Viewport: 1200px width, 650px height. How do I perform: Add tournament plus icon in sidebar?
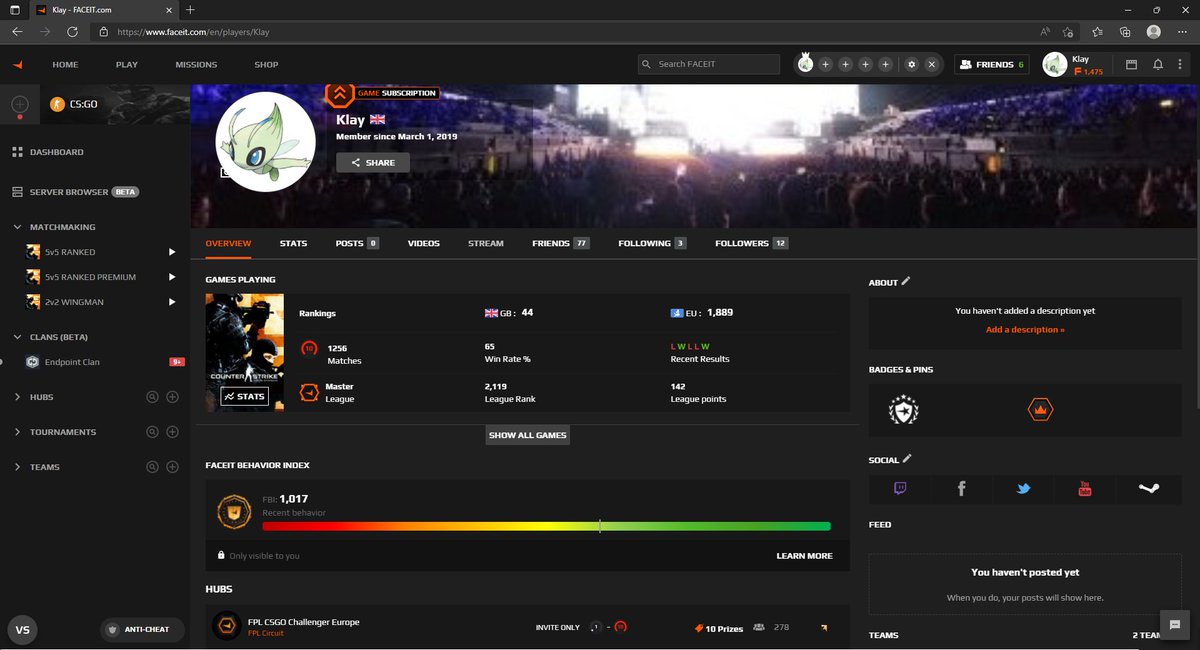172,432
